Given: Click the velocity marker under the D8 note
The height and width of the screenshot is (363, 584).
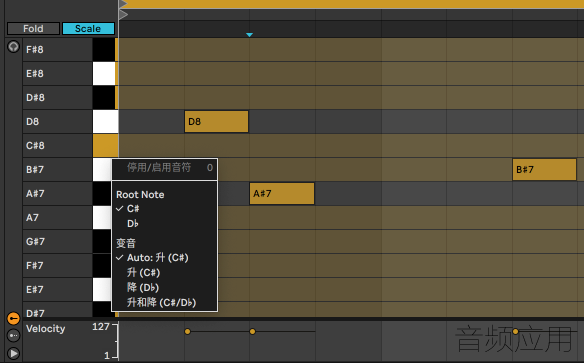Looking at the screenshot, I should (187, 331).
